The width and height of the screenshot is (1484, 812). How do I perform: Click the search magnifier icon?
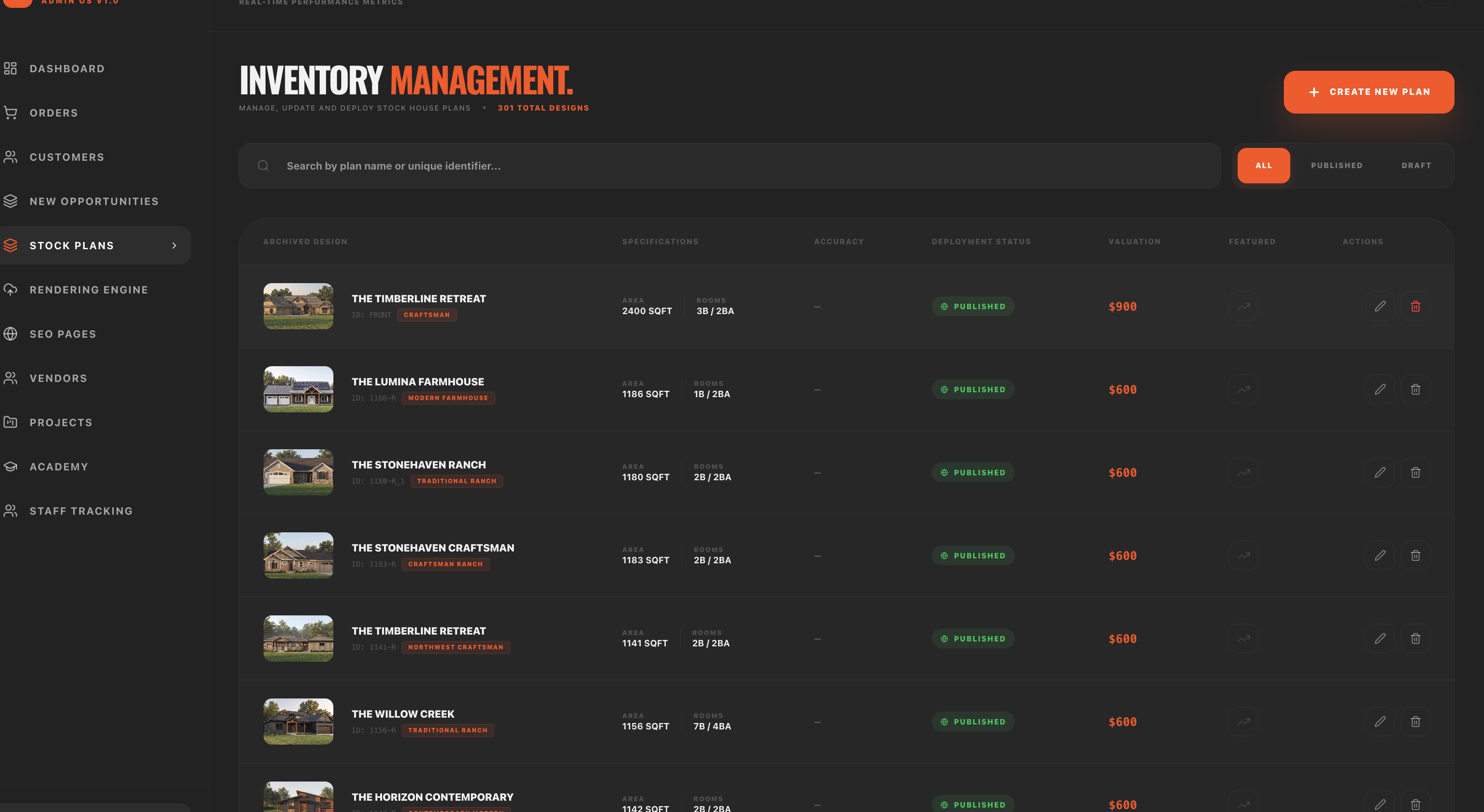click(x=263, y=166)
